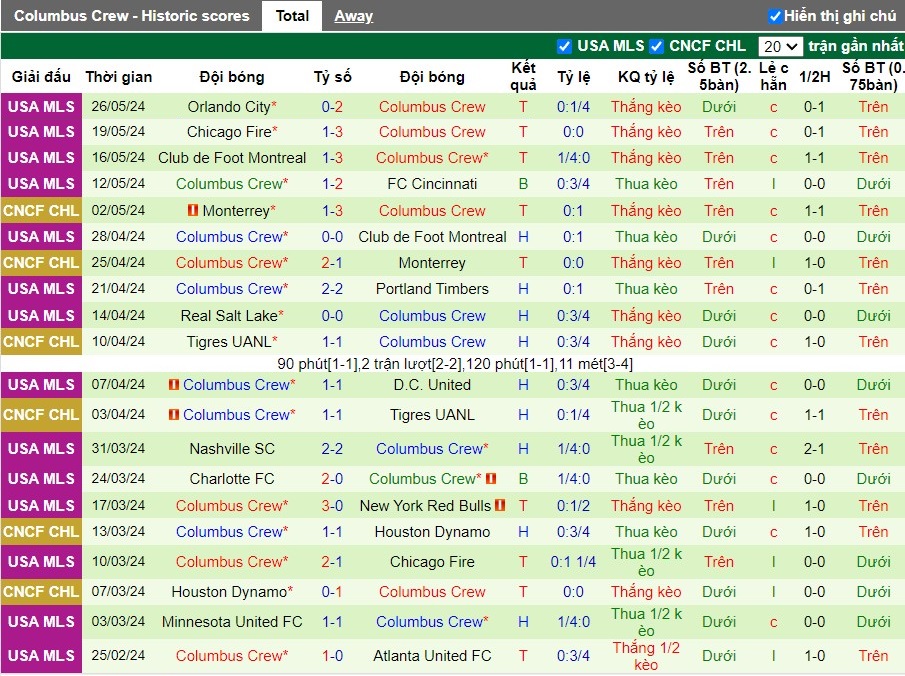Click Minnesota United FC team name
This screenshot has width=905, height=676.
[x=232, y=622]
